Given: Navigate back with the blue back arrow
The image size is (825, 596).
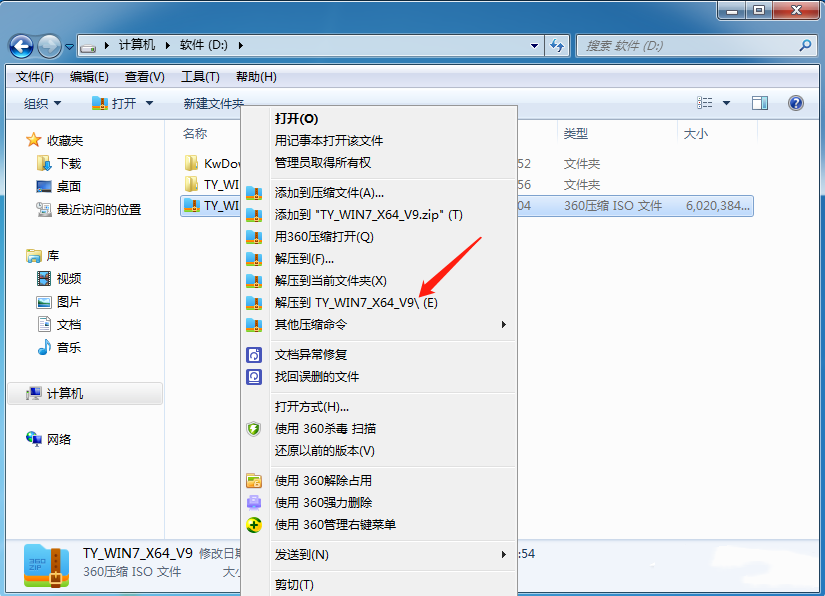Looking at the screenshot, I should coord(22,45).
